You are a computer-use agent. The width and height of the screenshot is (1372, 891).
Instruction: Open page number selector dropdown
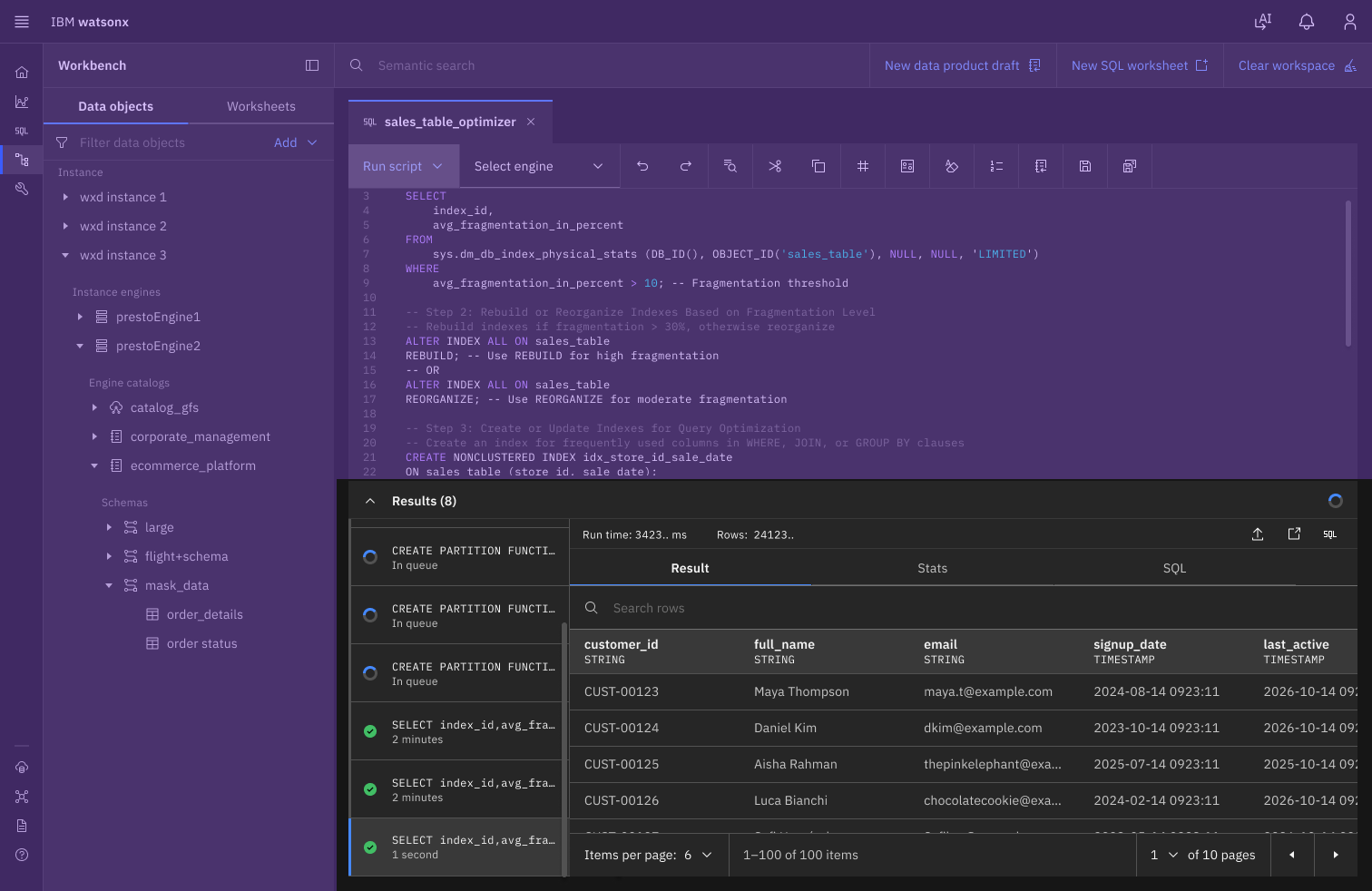point(1165,855)
